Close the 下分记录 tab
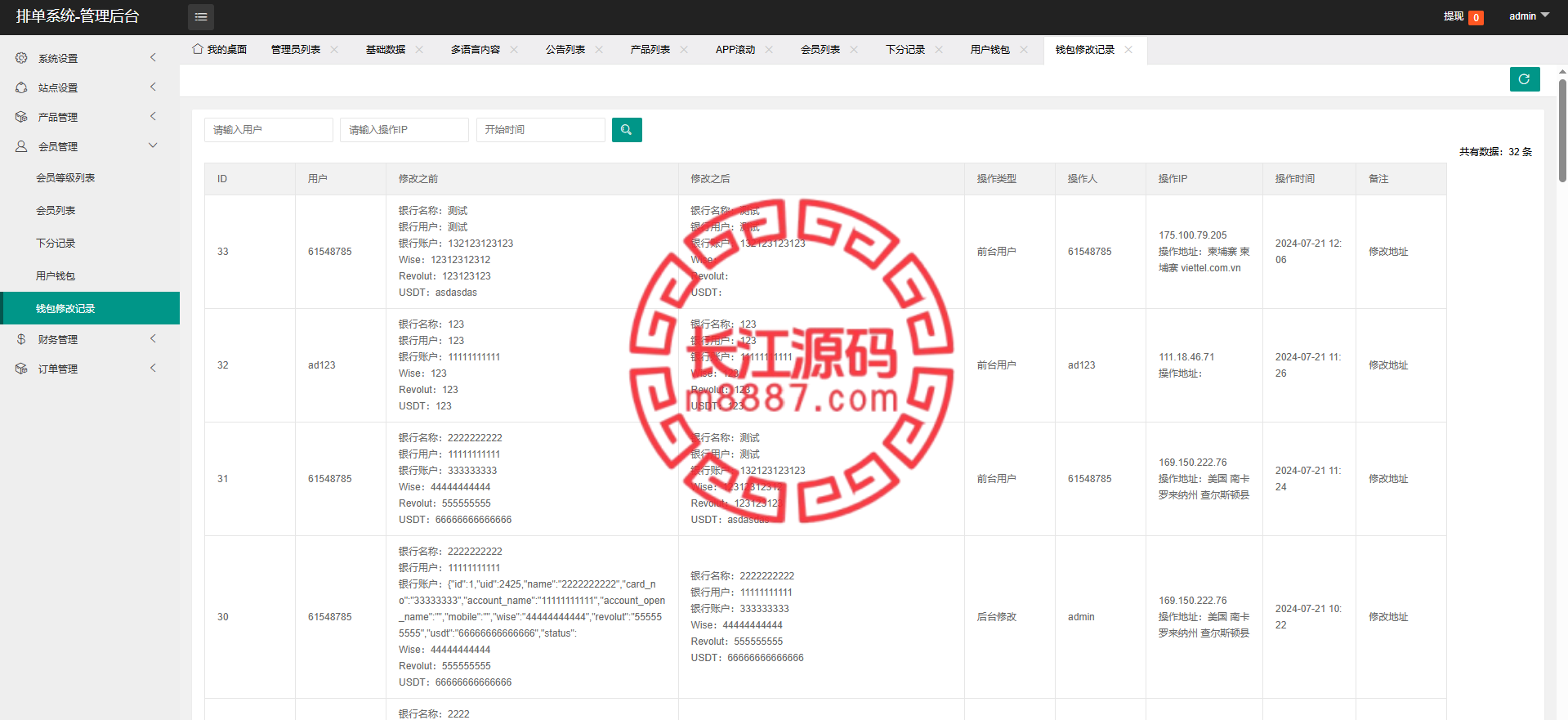 coord(939,50)
